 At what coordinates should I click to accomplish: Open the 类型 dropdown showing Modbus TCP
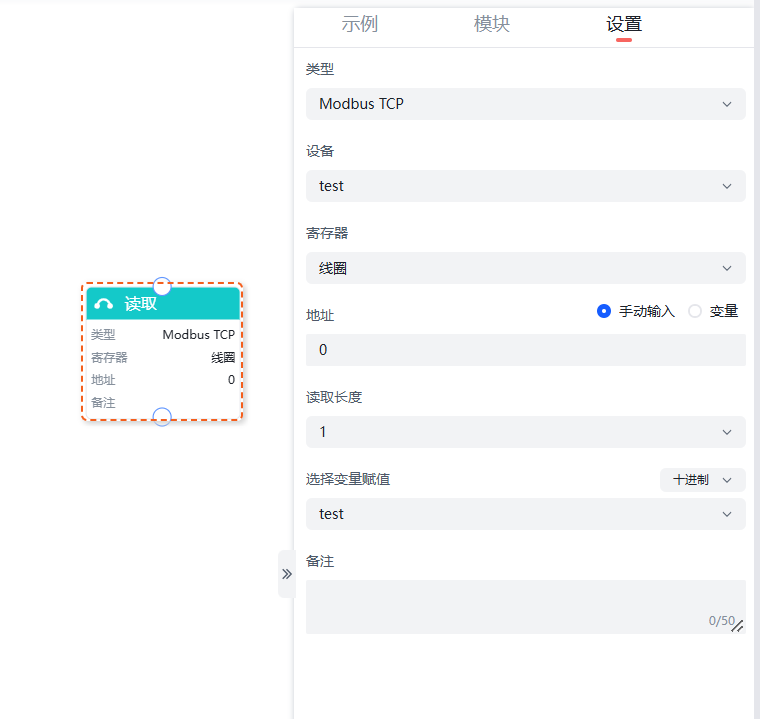[x=525, y=104]
